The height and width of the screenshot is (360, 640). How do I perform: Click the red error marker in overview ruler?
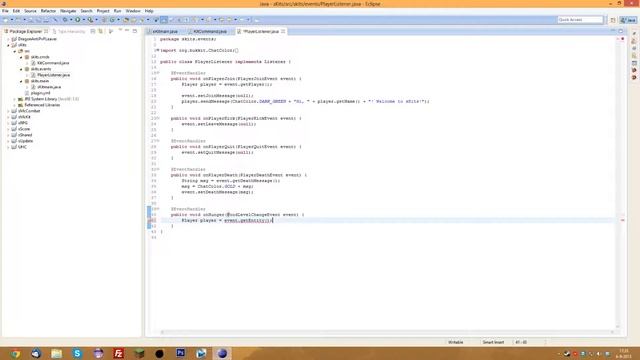622,220
